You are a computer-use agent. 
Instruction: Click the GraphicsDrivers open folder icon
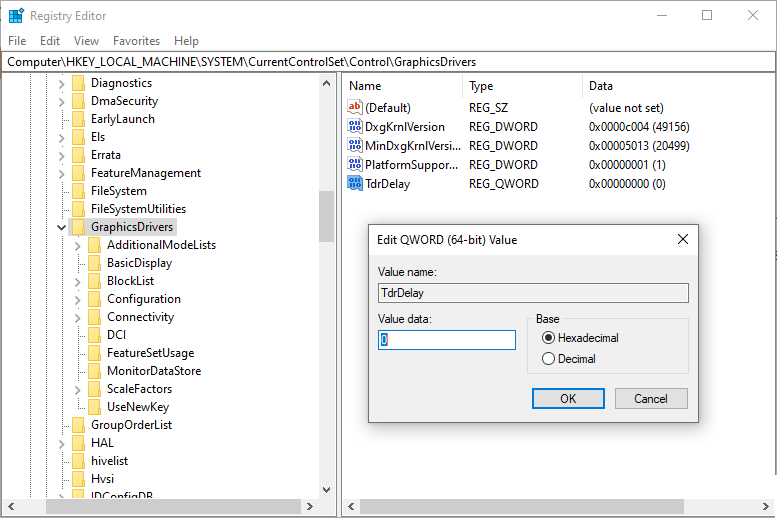point(78,227)
